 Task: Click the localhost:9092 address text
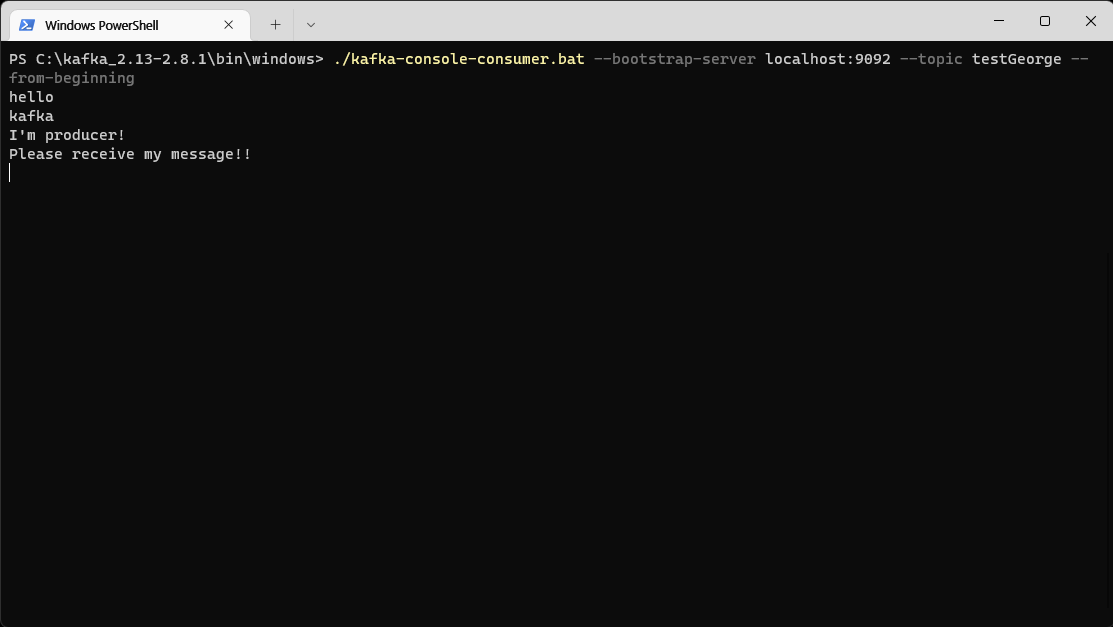[828, 59]
